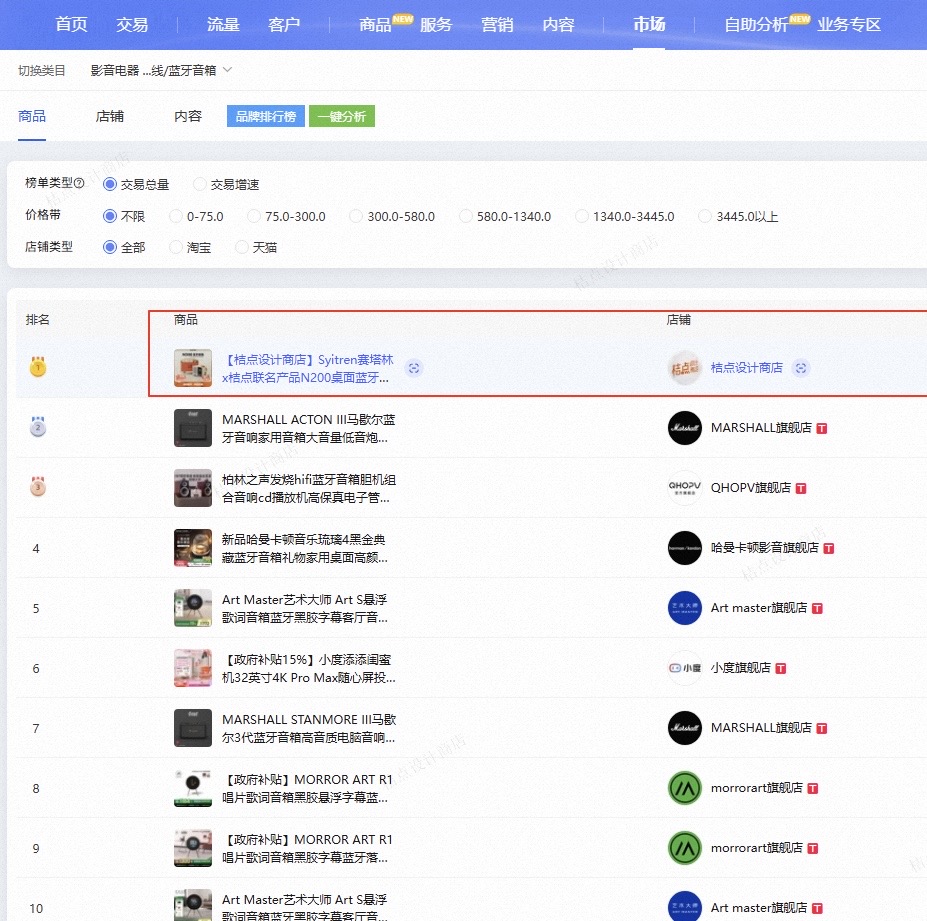This screenshot has width=927, height=921.
Task: Switch to the 流量 navigation tab
Action: (223, 24)
